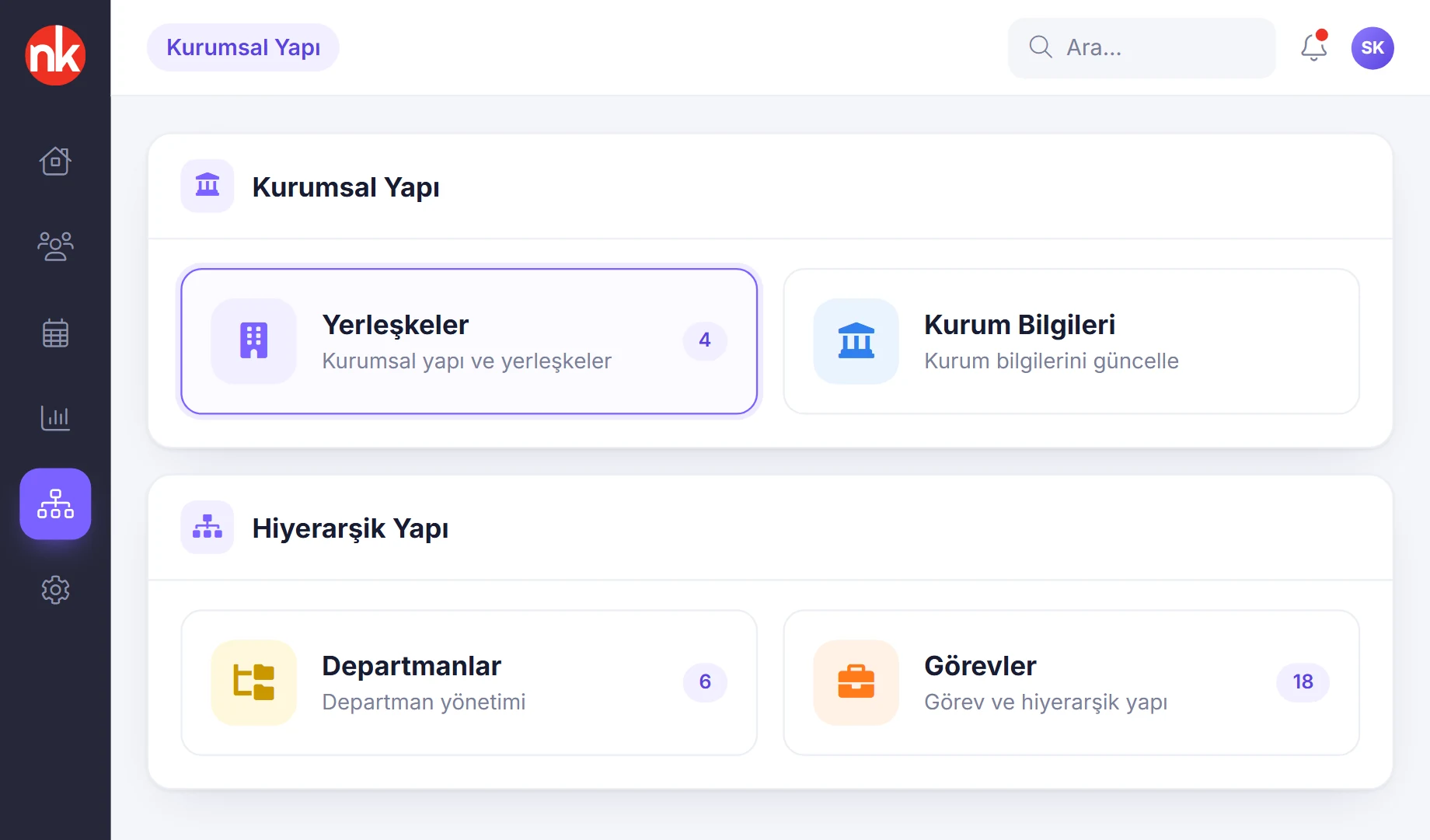Click the Kurum Bilgileri institution icon

pos(856,340)
